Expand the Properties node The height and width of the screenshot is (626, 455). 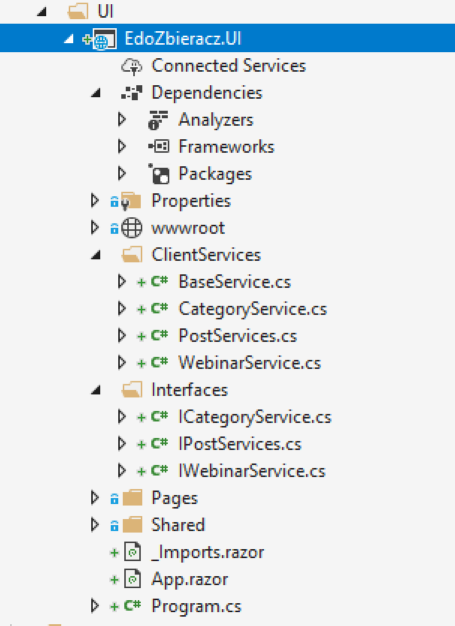click(x=95, y=200)
